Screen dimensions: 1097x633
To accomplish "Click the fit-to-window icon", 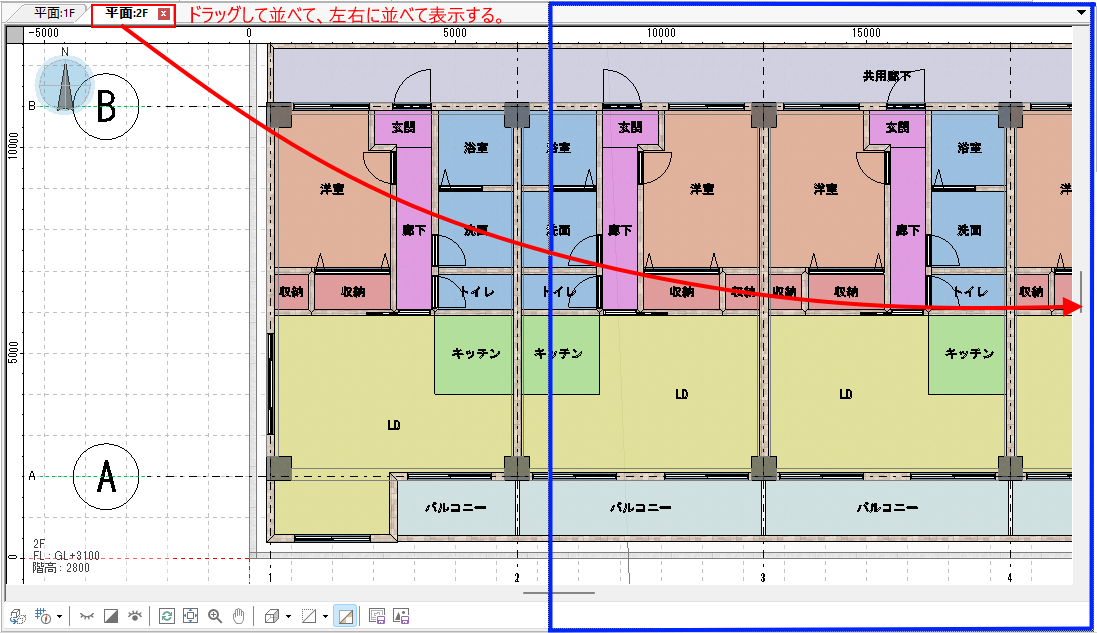I will click(191, 616).
